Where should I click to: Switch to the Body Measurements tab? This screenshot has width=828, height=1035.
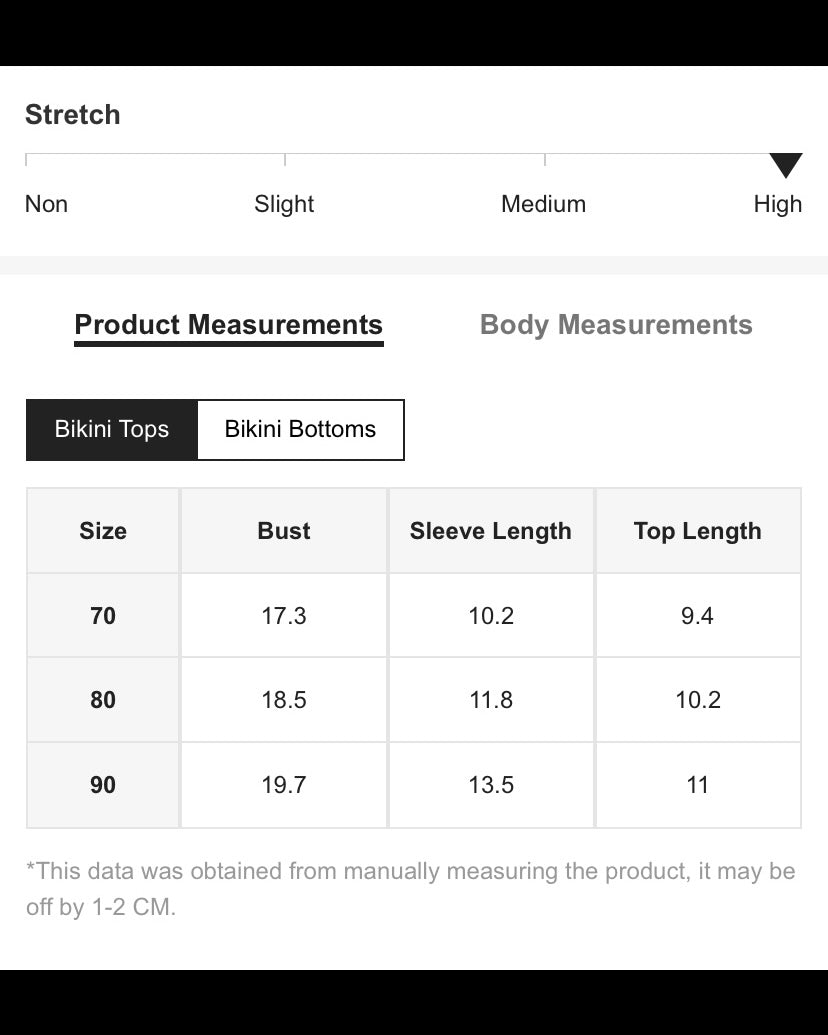(x=616, y=325)
